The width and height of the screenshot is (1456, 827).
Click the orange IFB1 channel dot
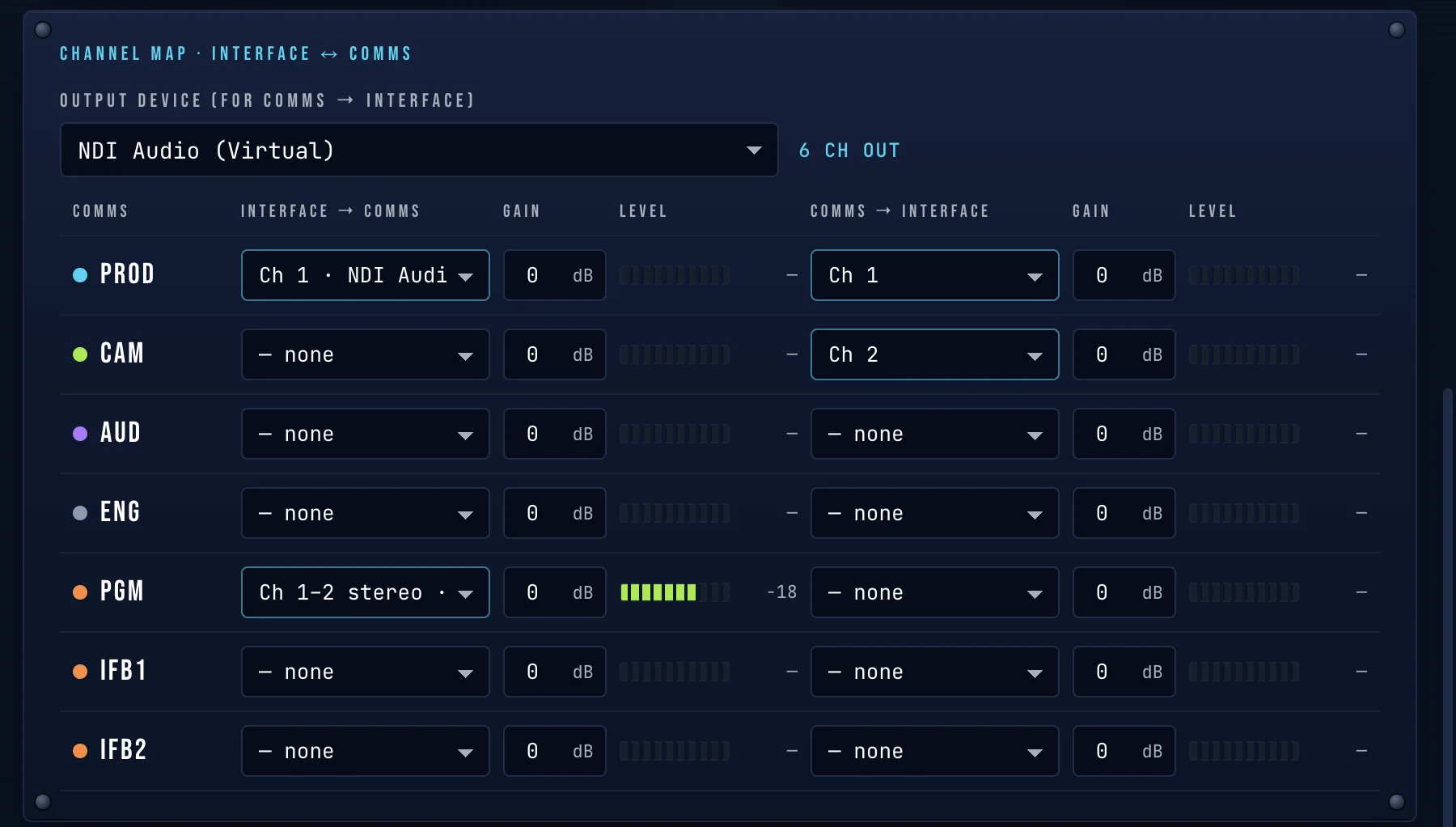(80, 672)
